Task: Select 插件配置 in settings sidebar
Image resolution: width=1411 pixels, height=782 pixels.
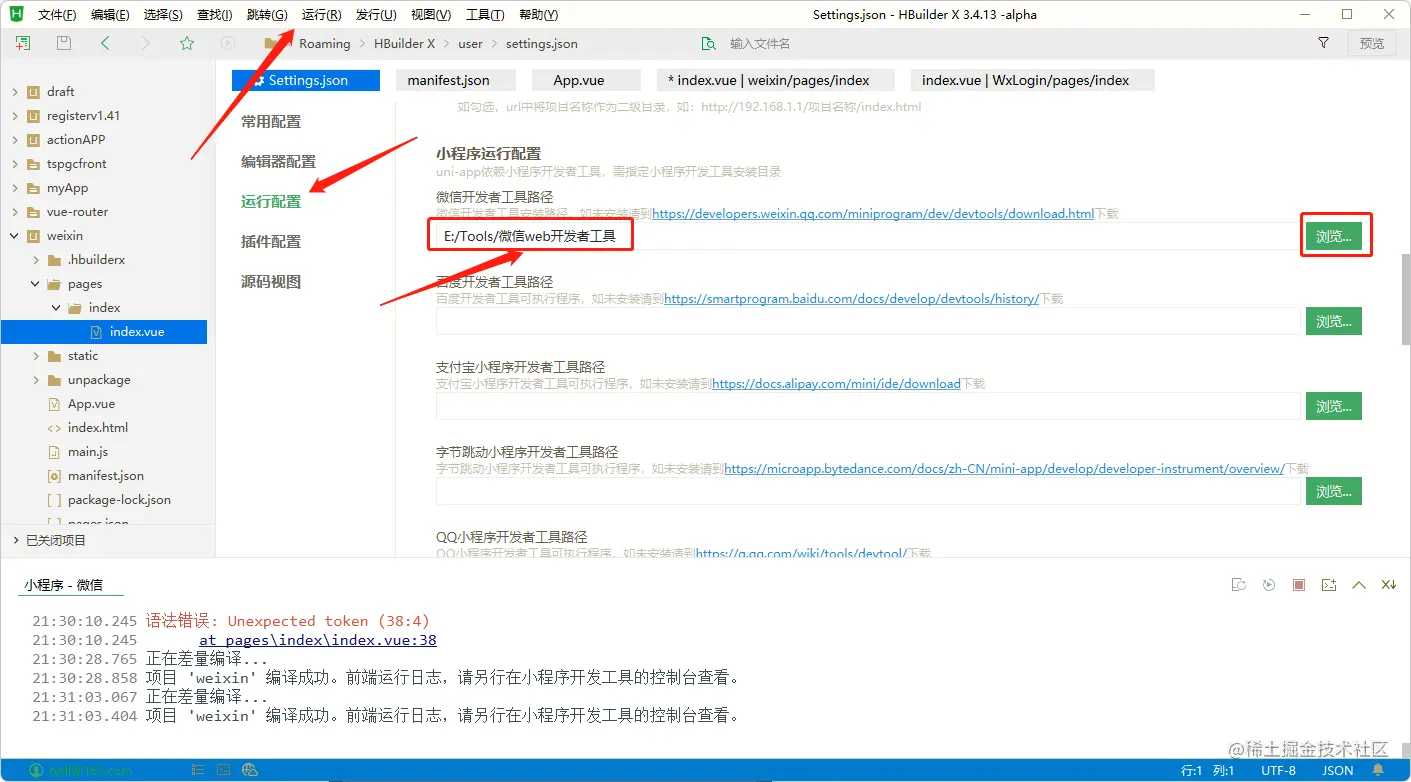Action: (271, 242)
